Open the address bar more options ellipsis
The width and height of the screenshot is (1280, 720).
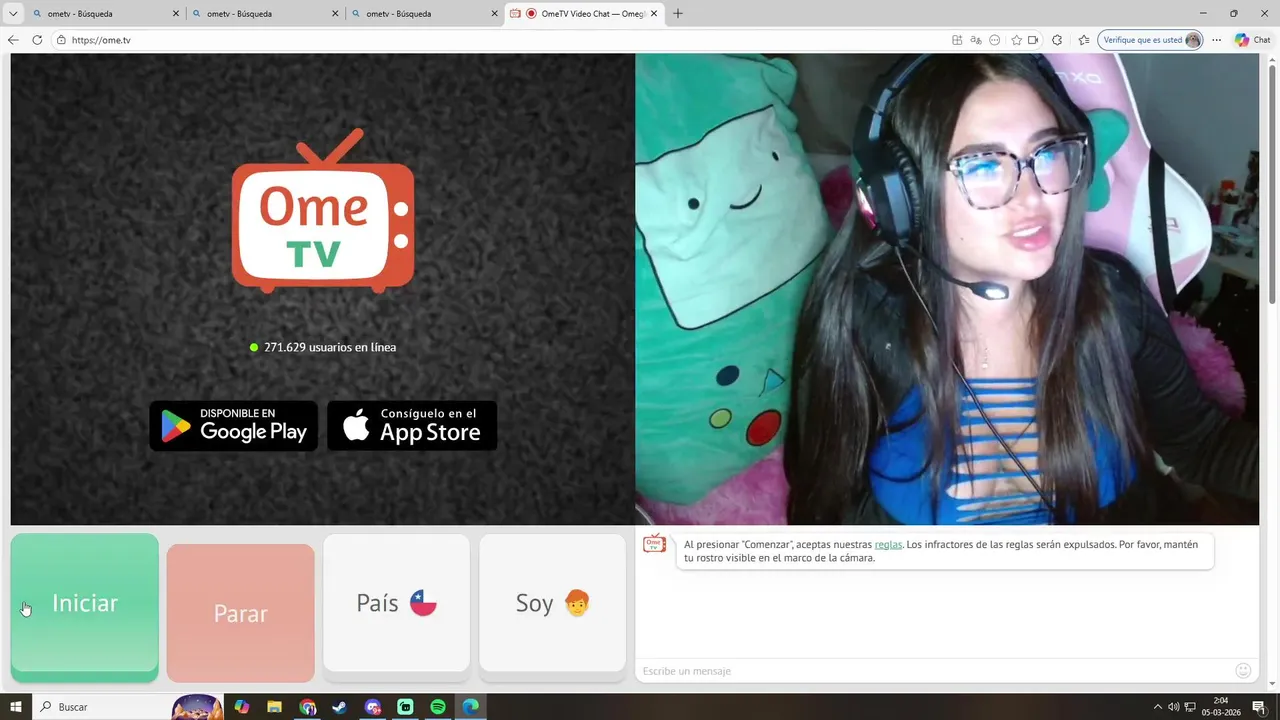(994, 40)
